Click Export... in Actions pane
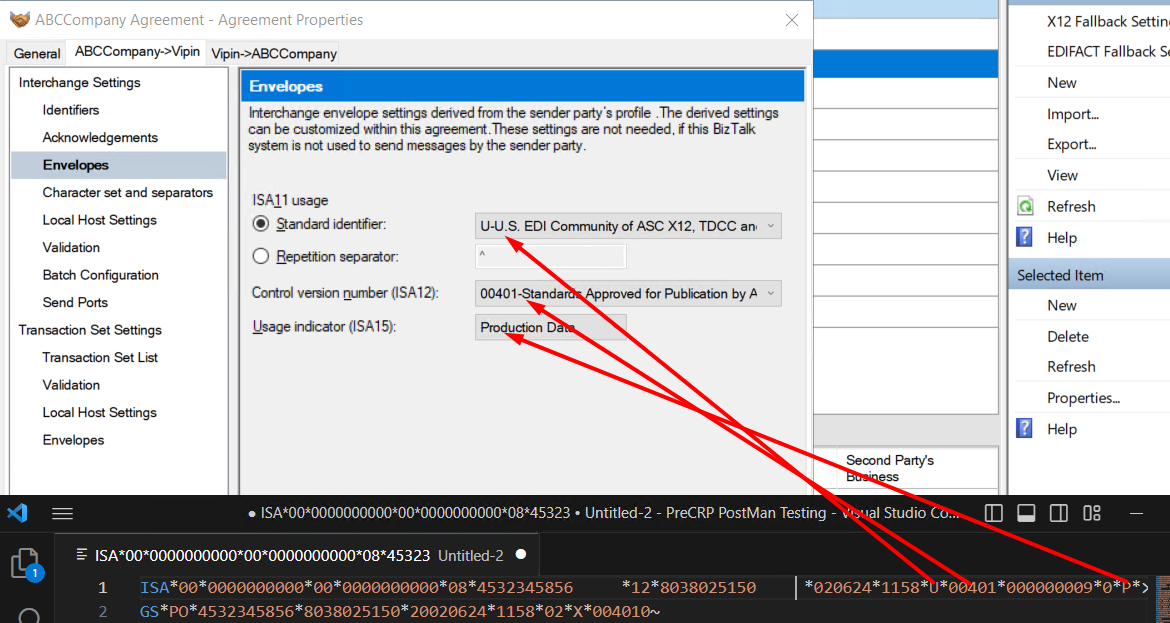Viewport: 1170px width, 623px height. tap(1072, 145)
